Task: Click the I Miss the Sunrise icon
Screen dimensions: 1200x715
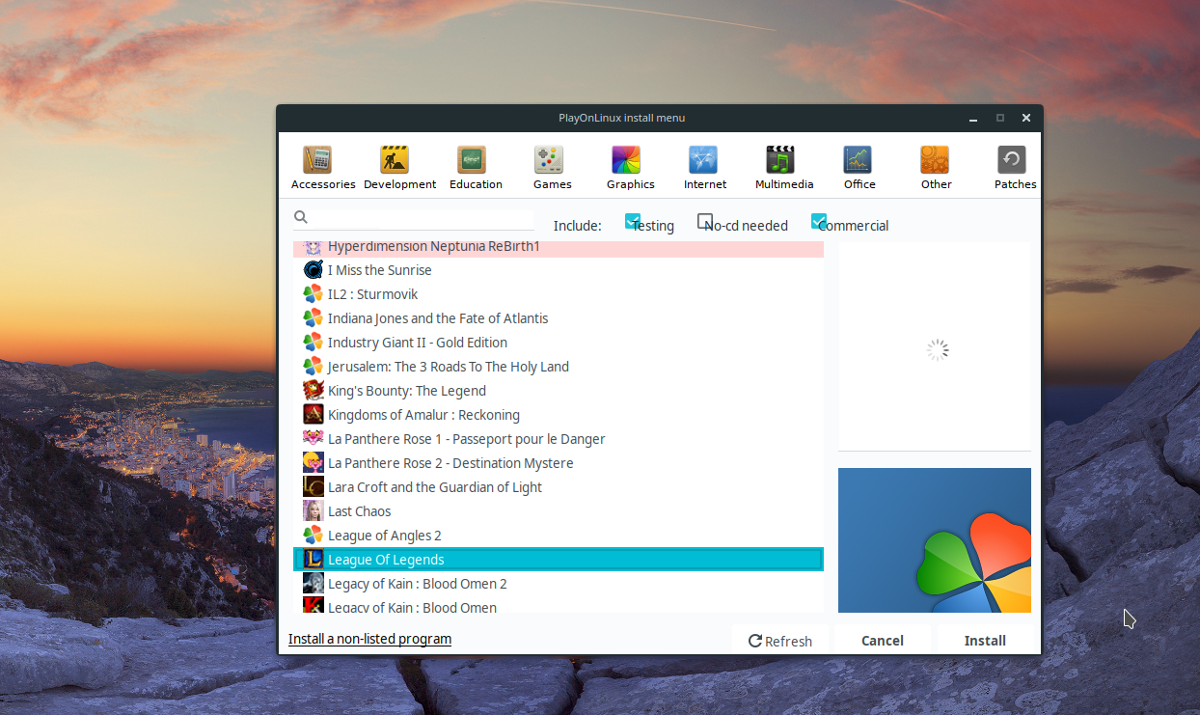Action: point(313,270)
